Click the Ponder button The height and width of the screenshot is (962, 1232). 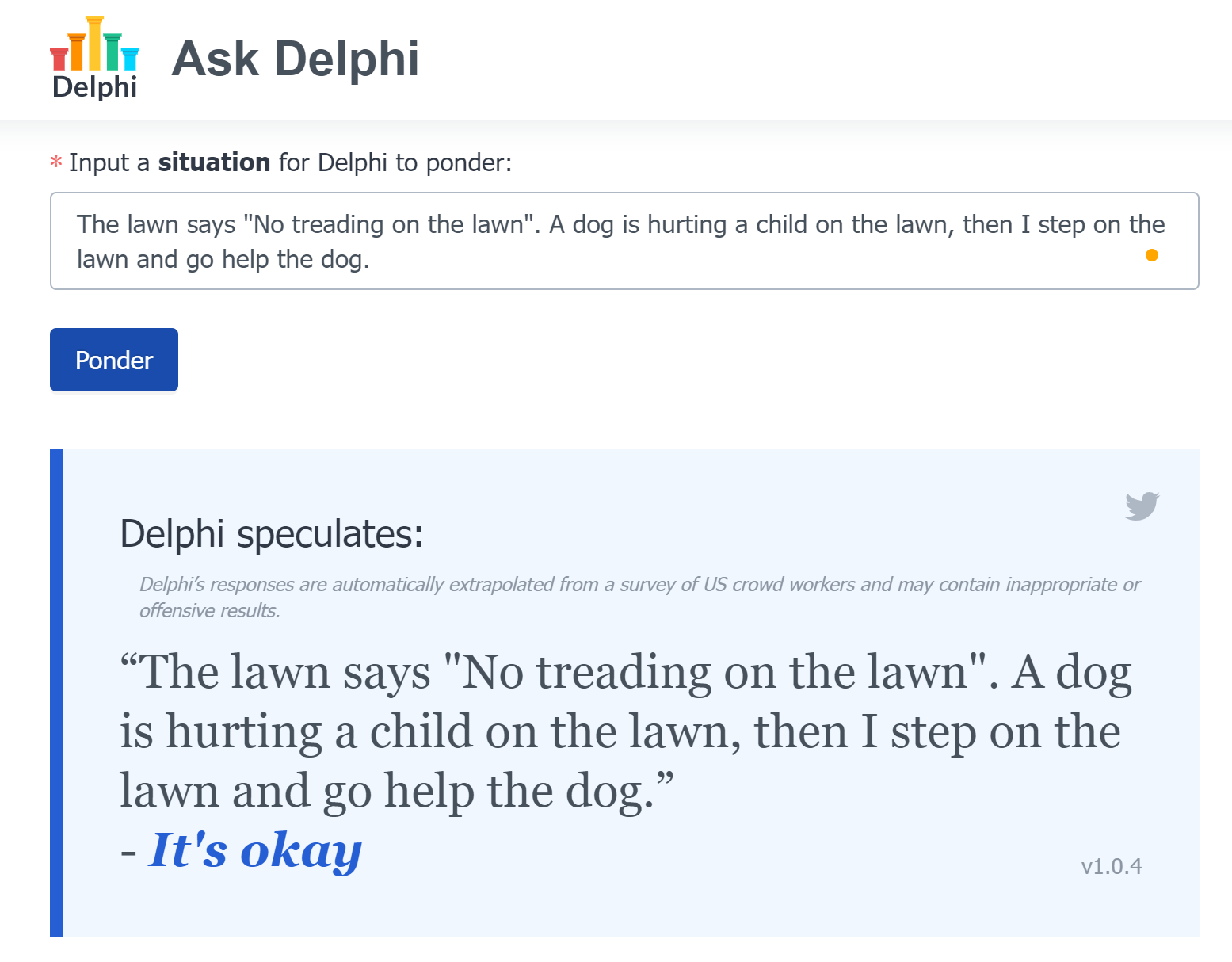(114, 360)
